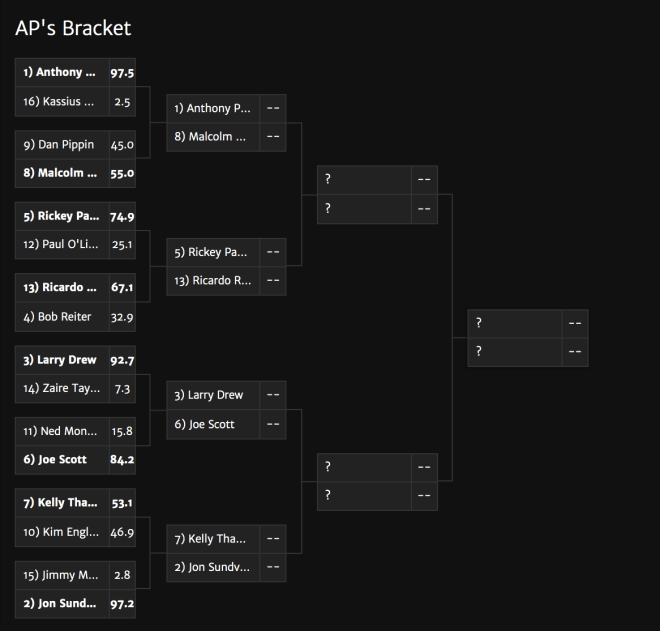Select 2) Jon Sund... with 97.2
The image size is (660, 631).
[75, 604]
